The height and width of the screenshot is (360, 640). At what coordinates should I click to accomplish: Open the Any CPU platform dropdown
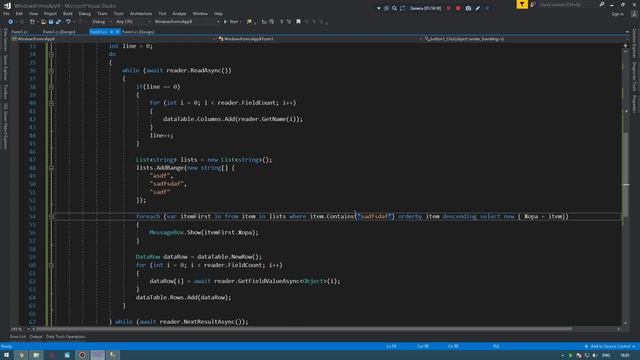(133, 22)
